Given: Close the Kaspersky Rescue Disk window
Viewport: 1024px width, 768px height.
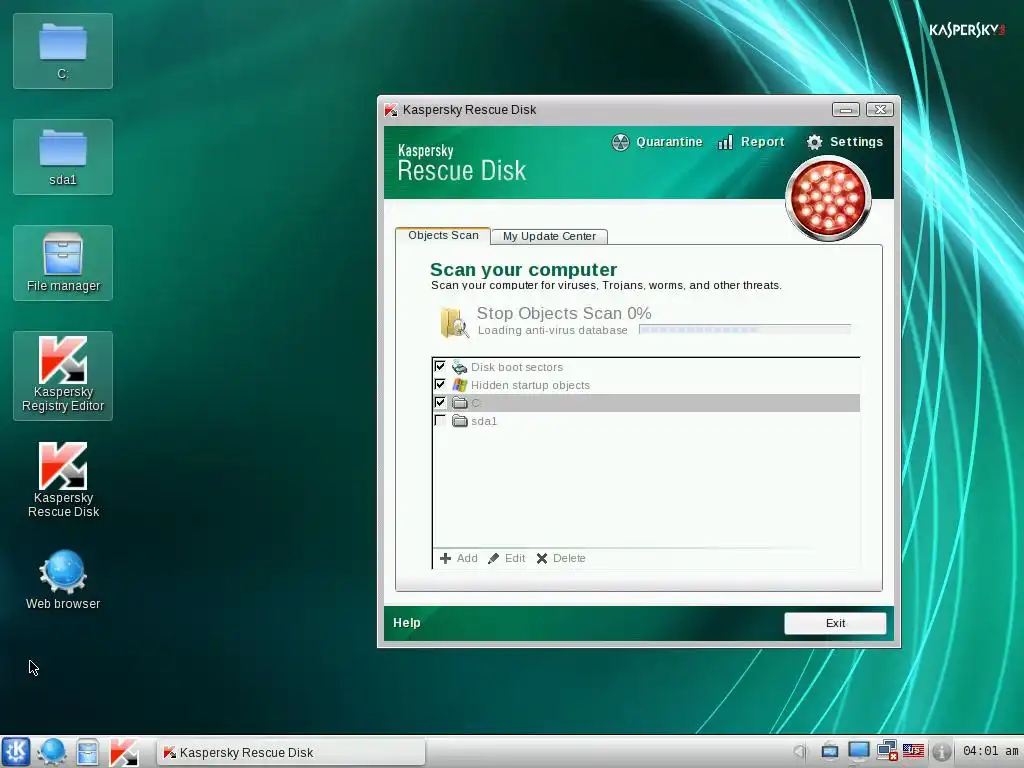Looking at the screenshot, I should [x=880, y=110].
